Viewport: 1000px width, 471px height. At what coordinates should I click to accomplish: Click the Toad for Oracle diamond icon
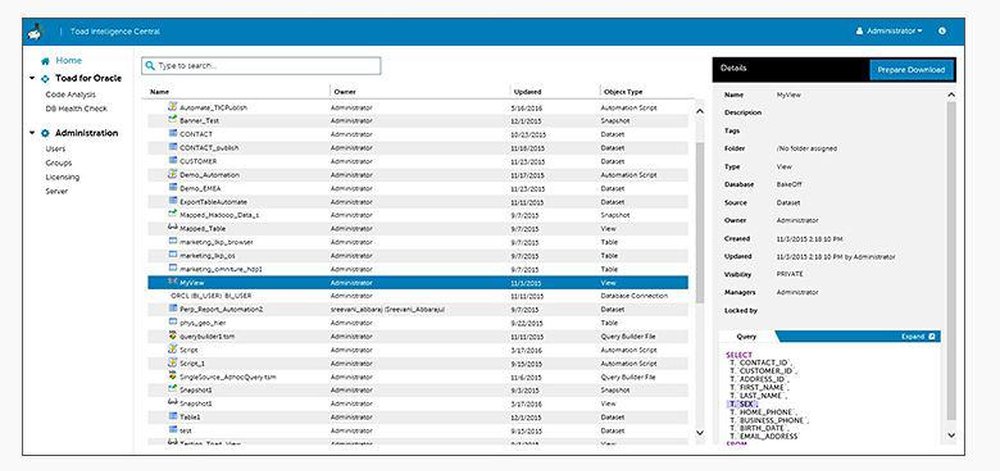click(45, 79)
